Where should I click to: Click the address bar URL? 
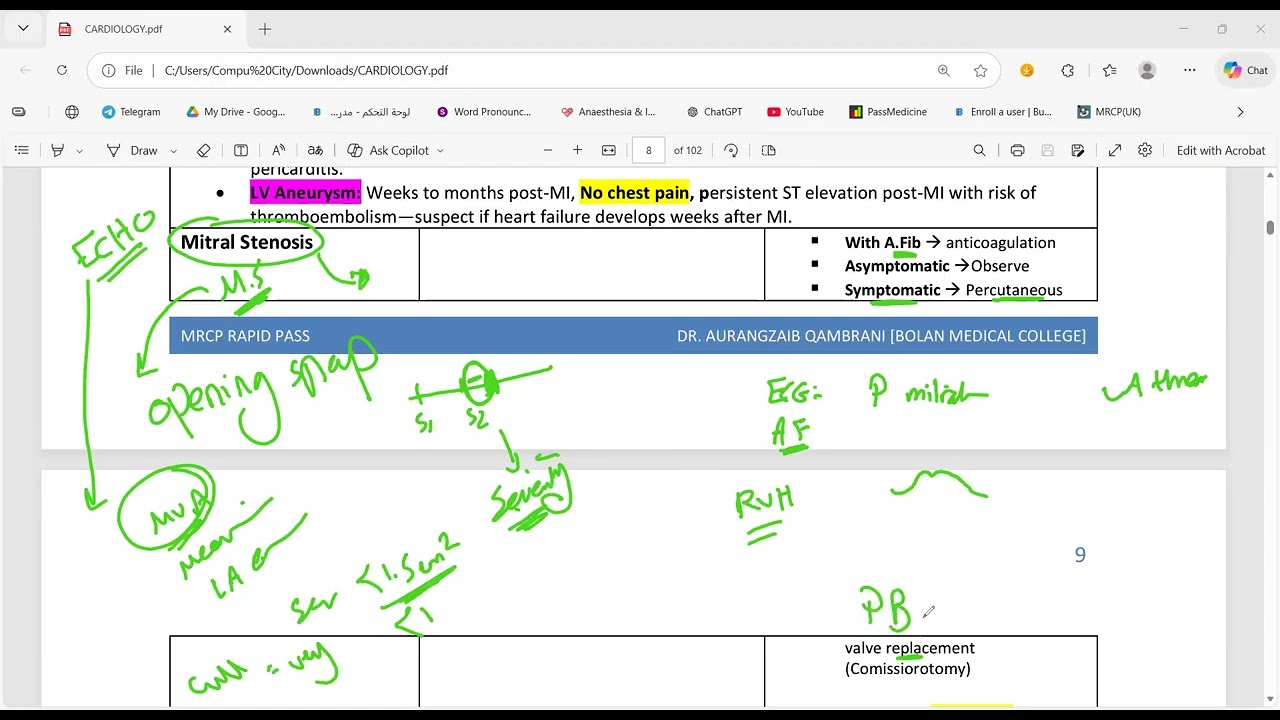[x=306, y=71]
